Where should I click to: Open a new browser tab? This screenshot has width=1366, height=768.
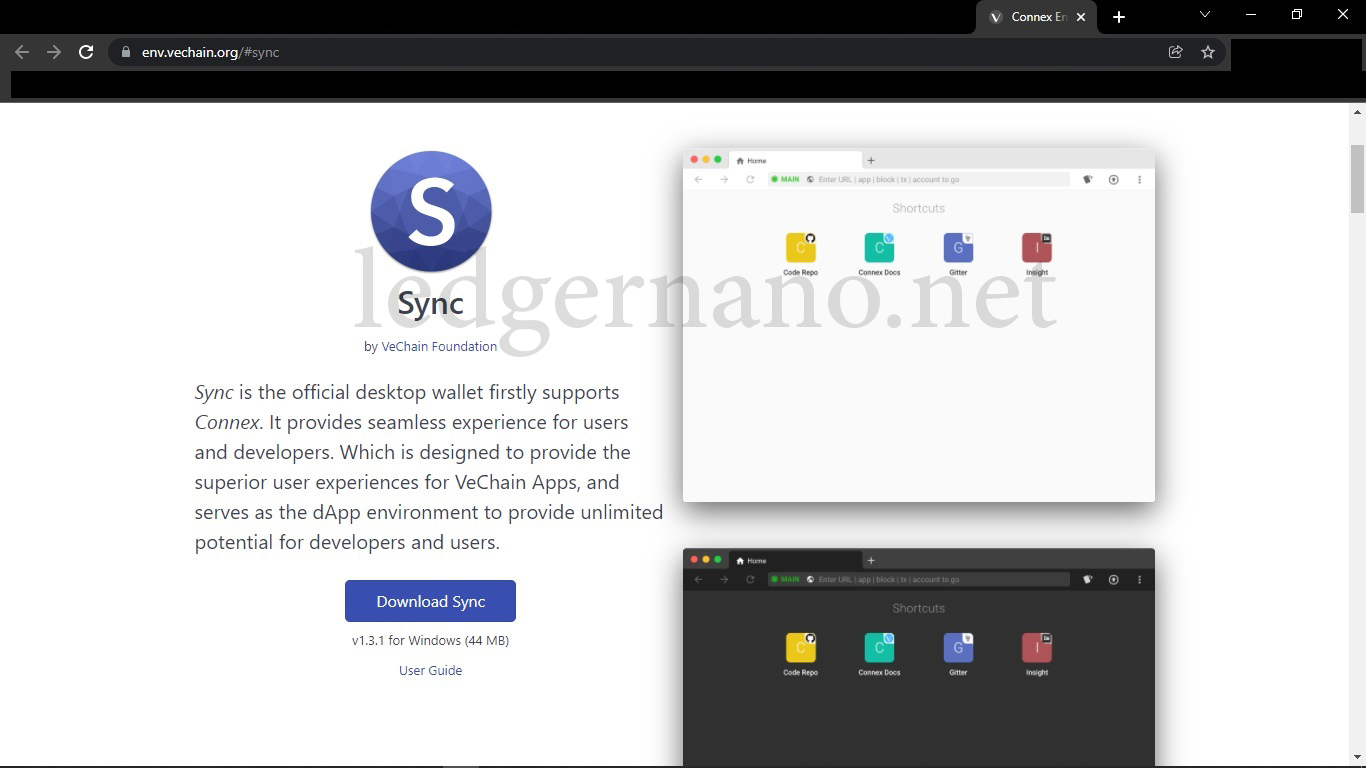click(x=1119, y=17)
